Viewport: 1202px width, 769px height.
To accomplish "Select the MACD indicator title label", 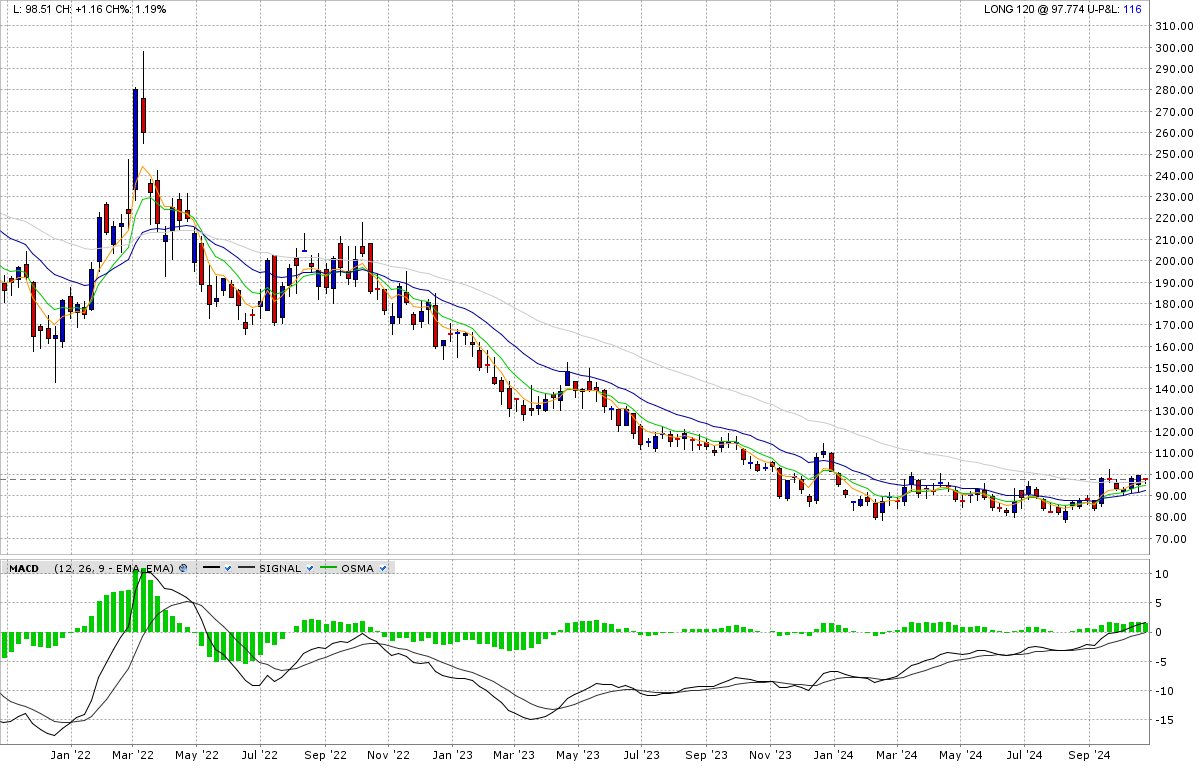I will [x=24, y=568].
